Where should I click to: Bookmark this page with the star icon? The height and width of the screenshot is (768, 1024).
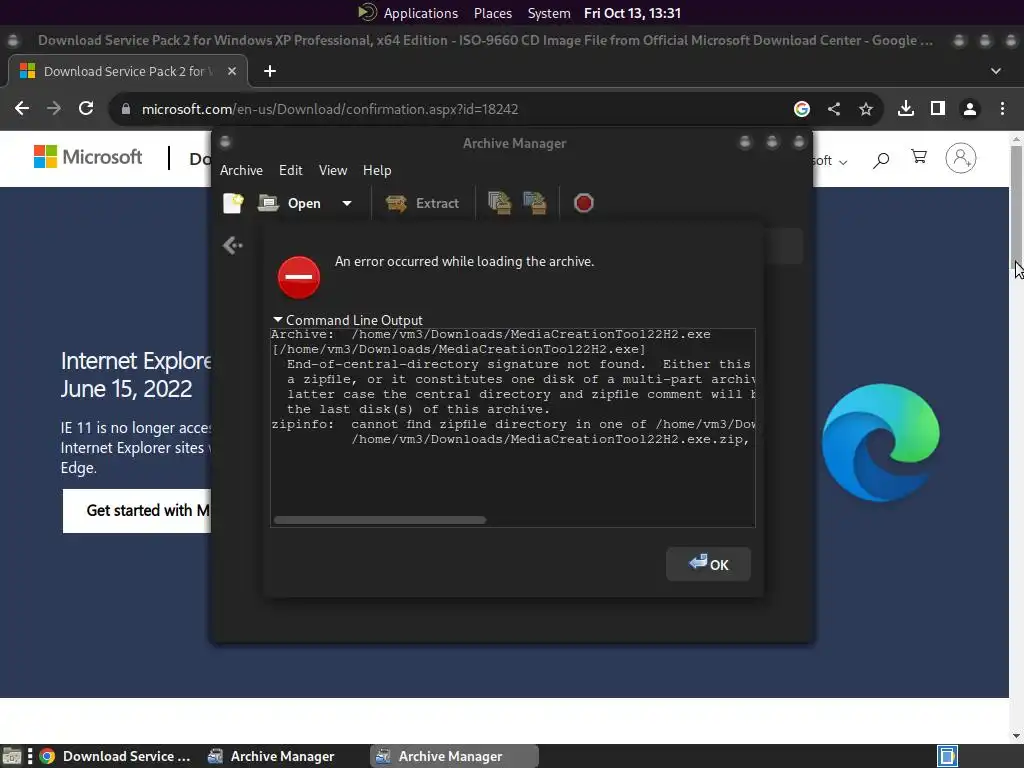click(866, 109)
